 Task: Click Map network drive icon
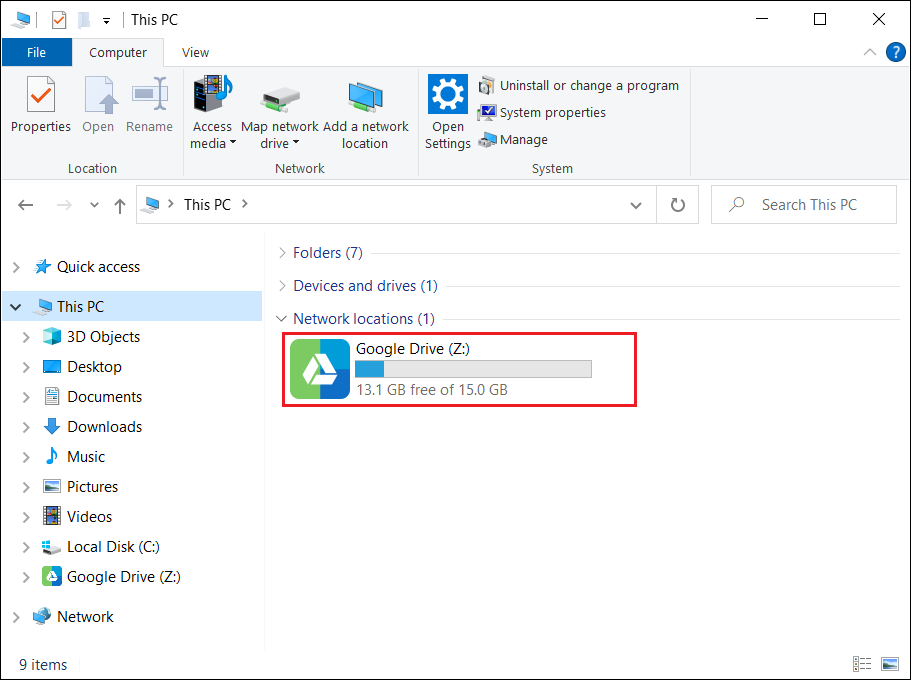tap(280, 98)
